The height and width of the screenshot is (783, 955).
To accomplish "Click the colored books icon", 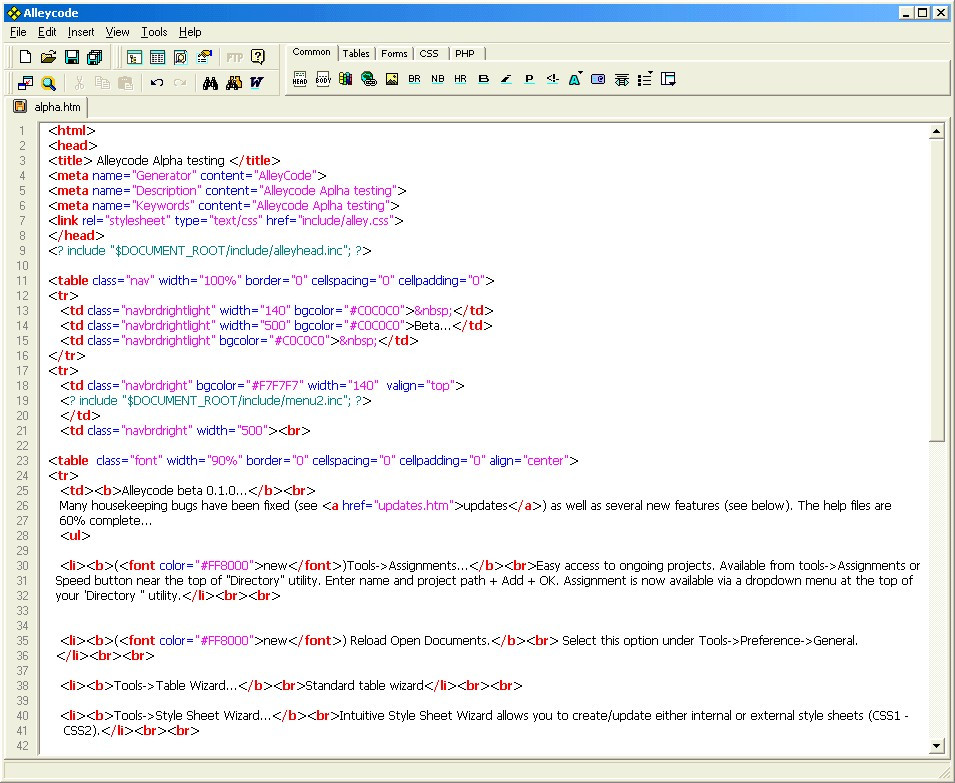I will 345,79.
